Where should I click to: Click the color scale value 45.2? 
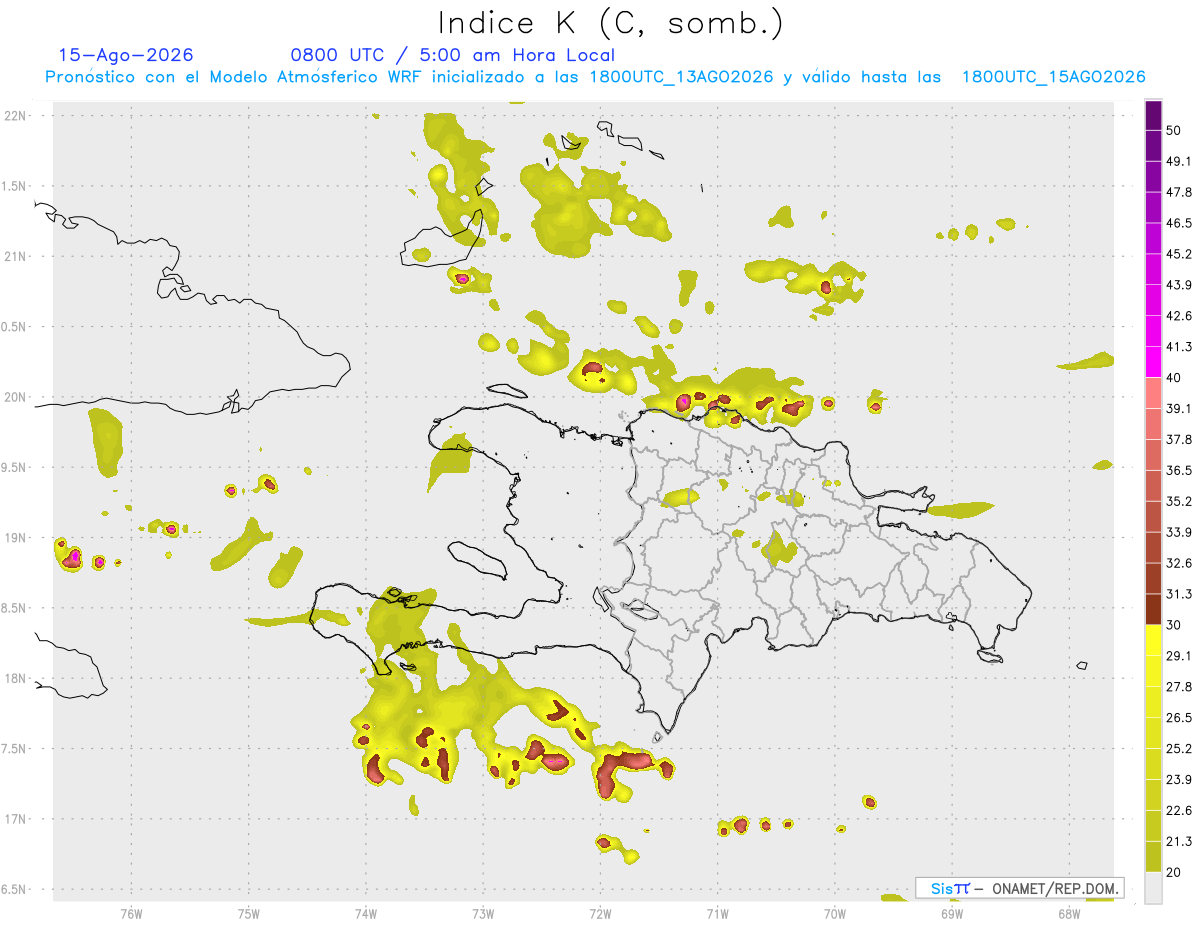pyautogui.click(x=1179, y=254)
